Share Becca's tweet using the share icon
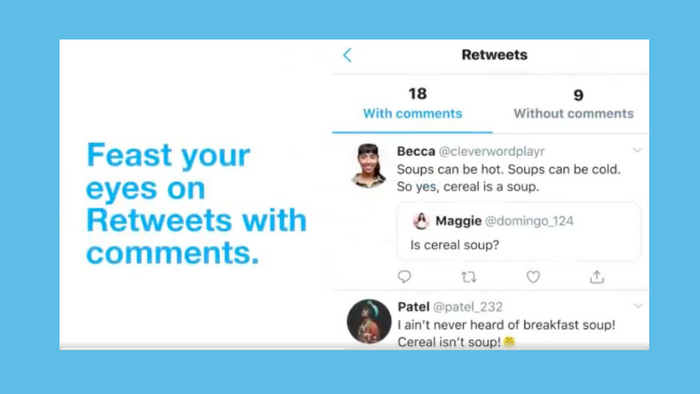Screen dimensions: 700x394 pyautogui.click(x=597, y=277)
